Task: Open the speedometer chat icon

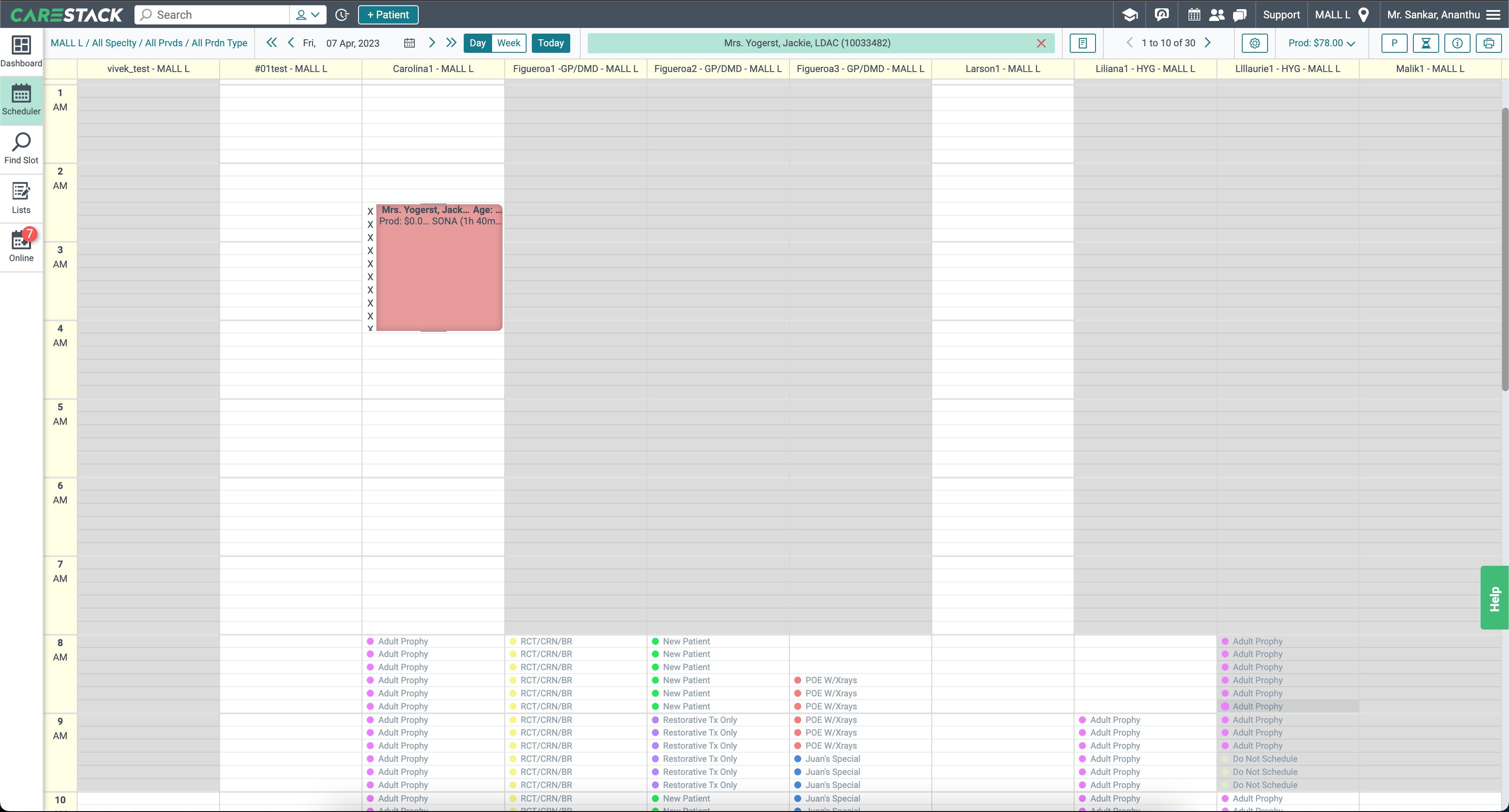Action: pos(1161,15)
